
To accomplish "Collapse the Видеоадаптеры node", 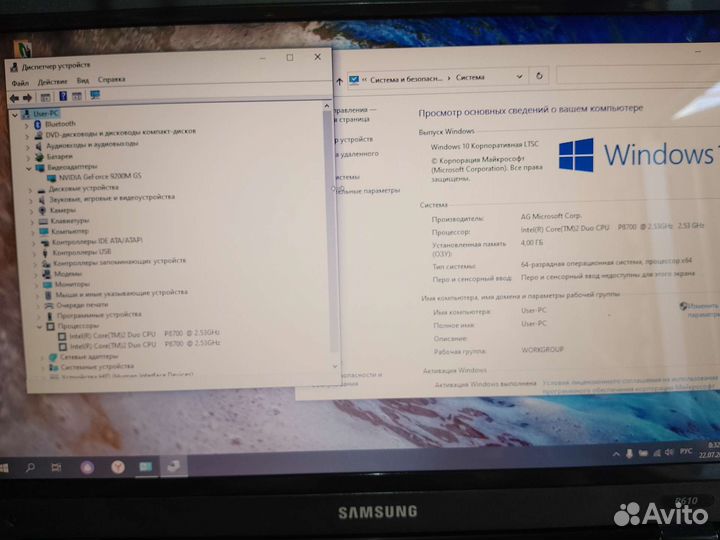I will click(x=28, y=169).
